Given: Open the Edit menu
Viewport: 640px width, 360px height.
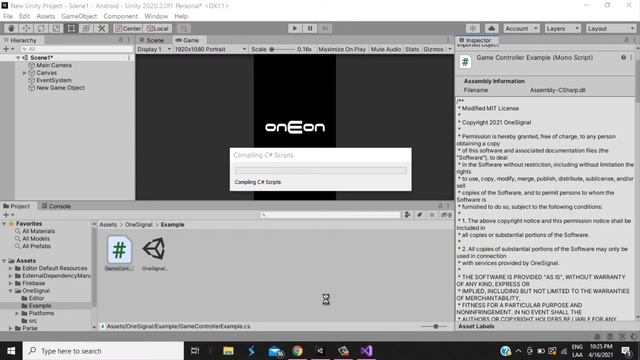Looking at the screenshot, I should coord(24,16).
